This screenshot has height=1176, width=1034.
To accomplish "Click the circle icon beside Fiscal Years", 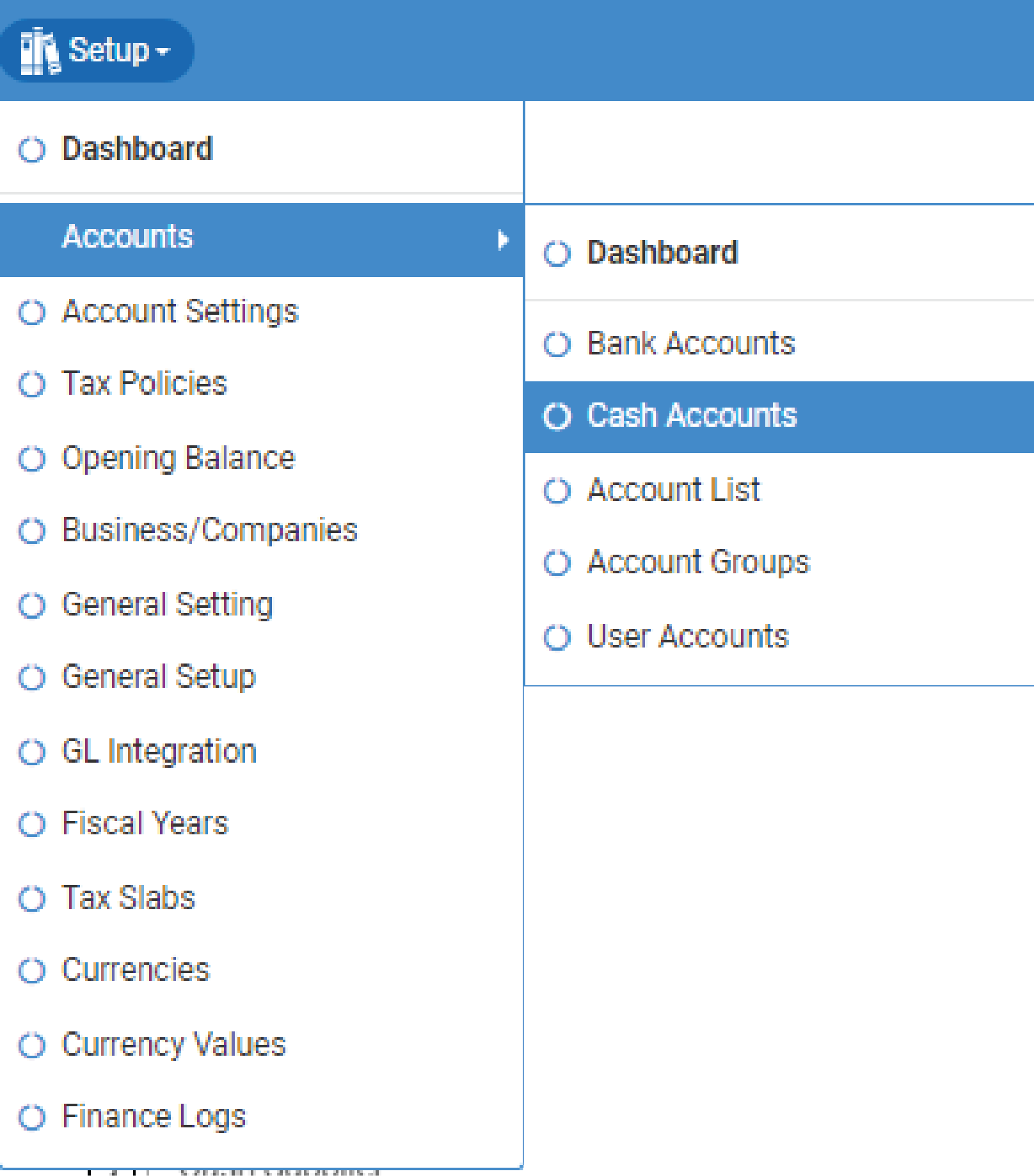I will (x=32, y=824).
